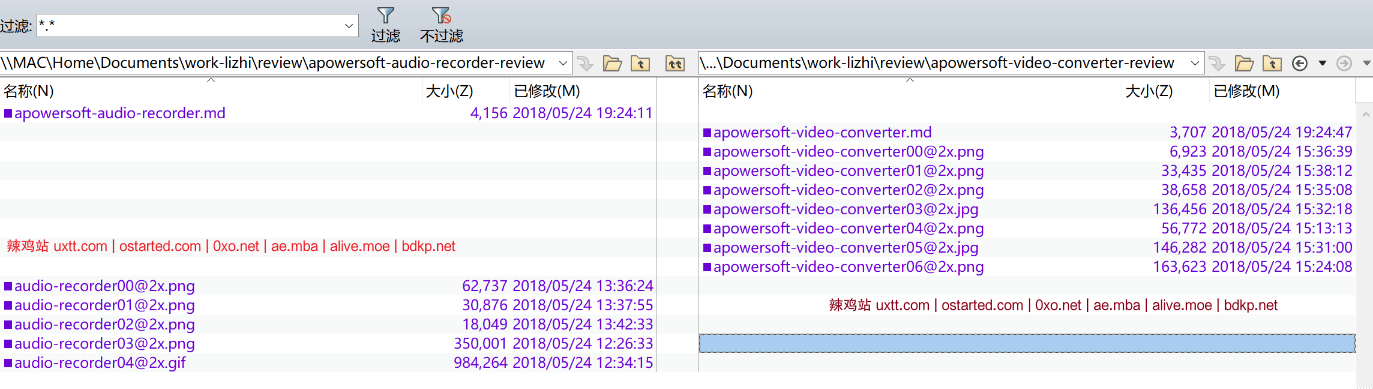Screen dimensions: 1373x389
Task: Expand the right path history dropdown
Action: pos(1194,63)
